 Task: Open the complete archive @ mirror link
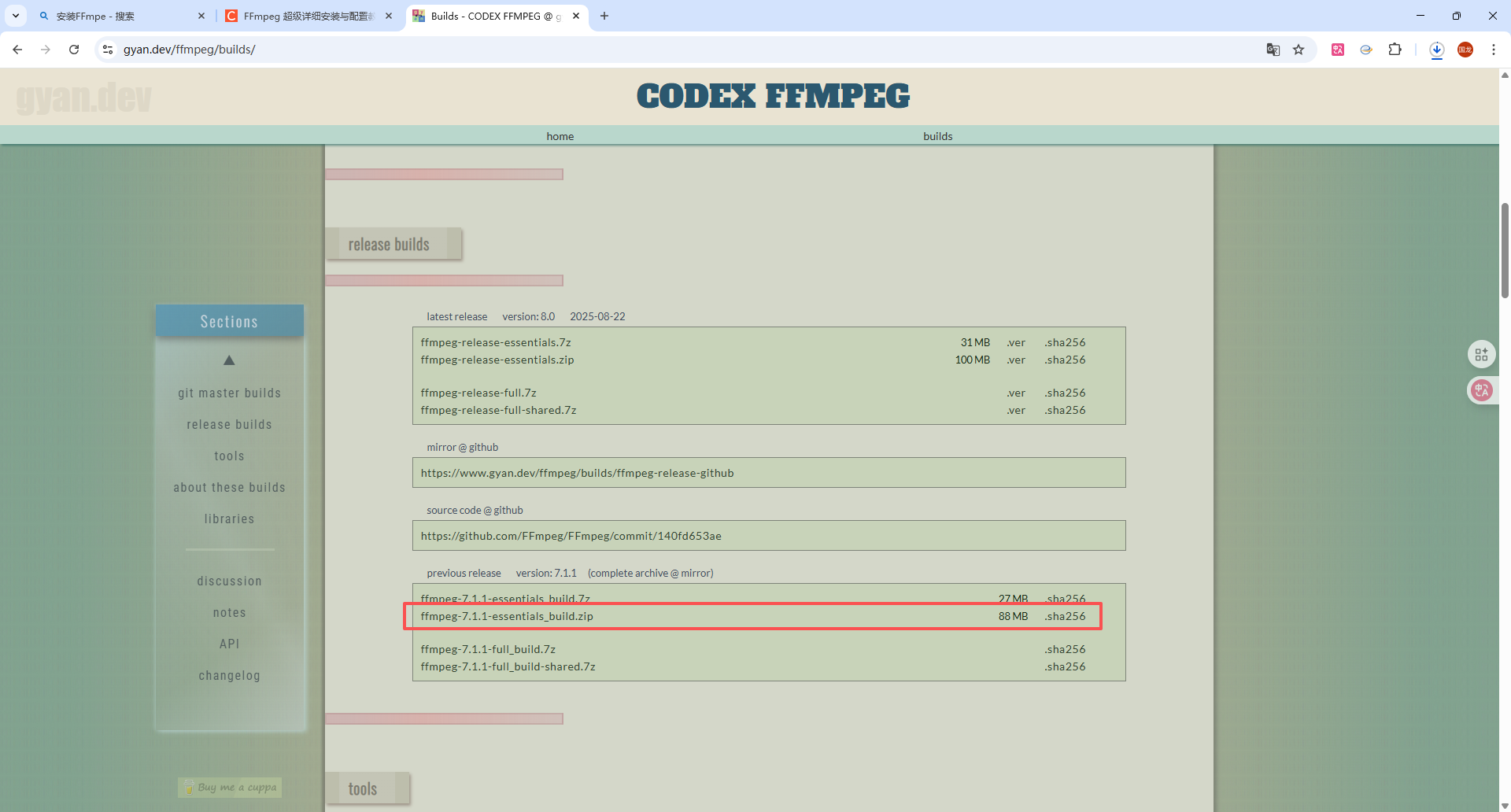(651, 573)
